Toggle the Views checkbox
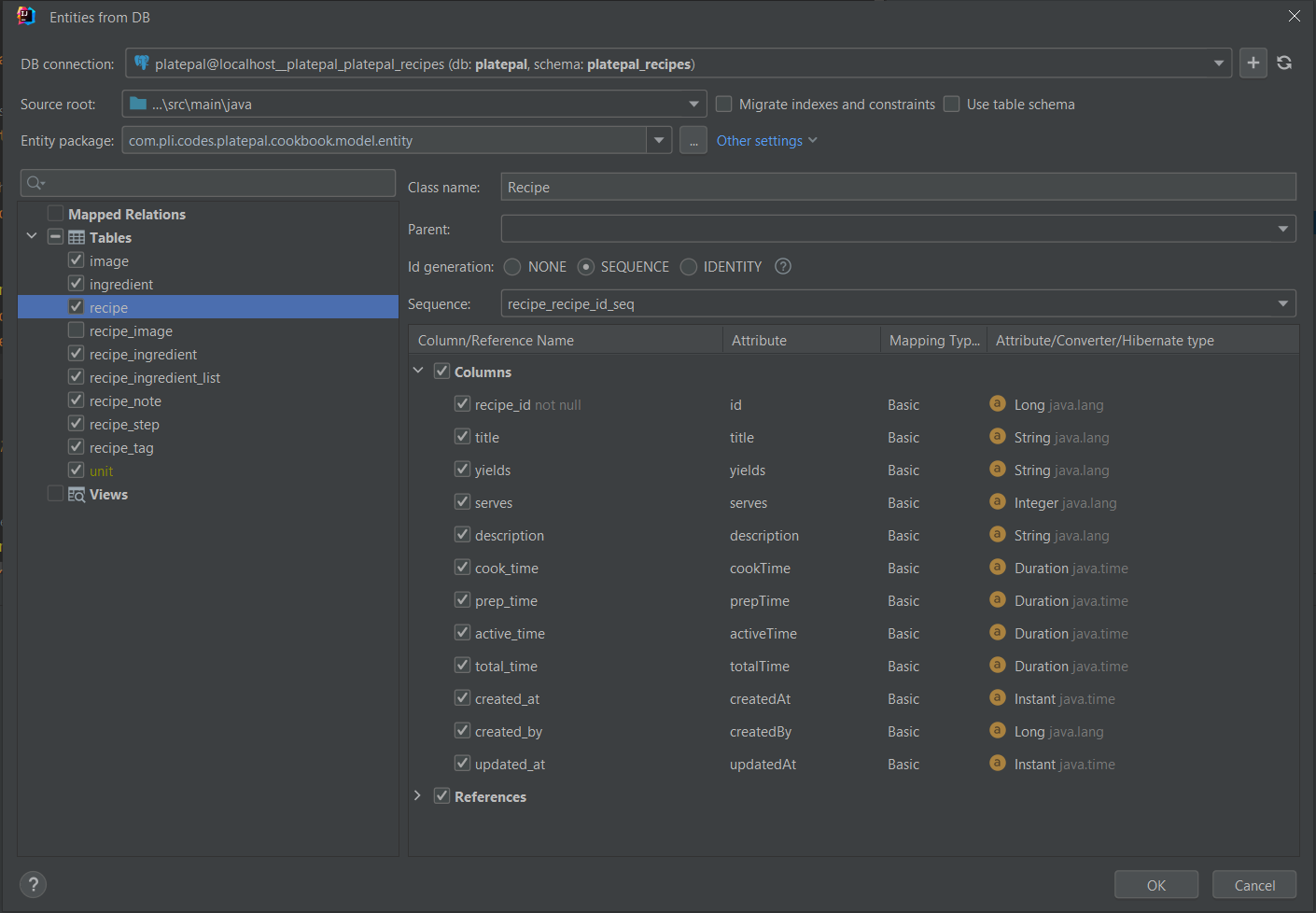This screenshot has width=1316, height=913. 56,494
